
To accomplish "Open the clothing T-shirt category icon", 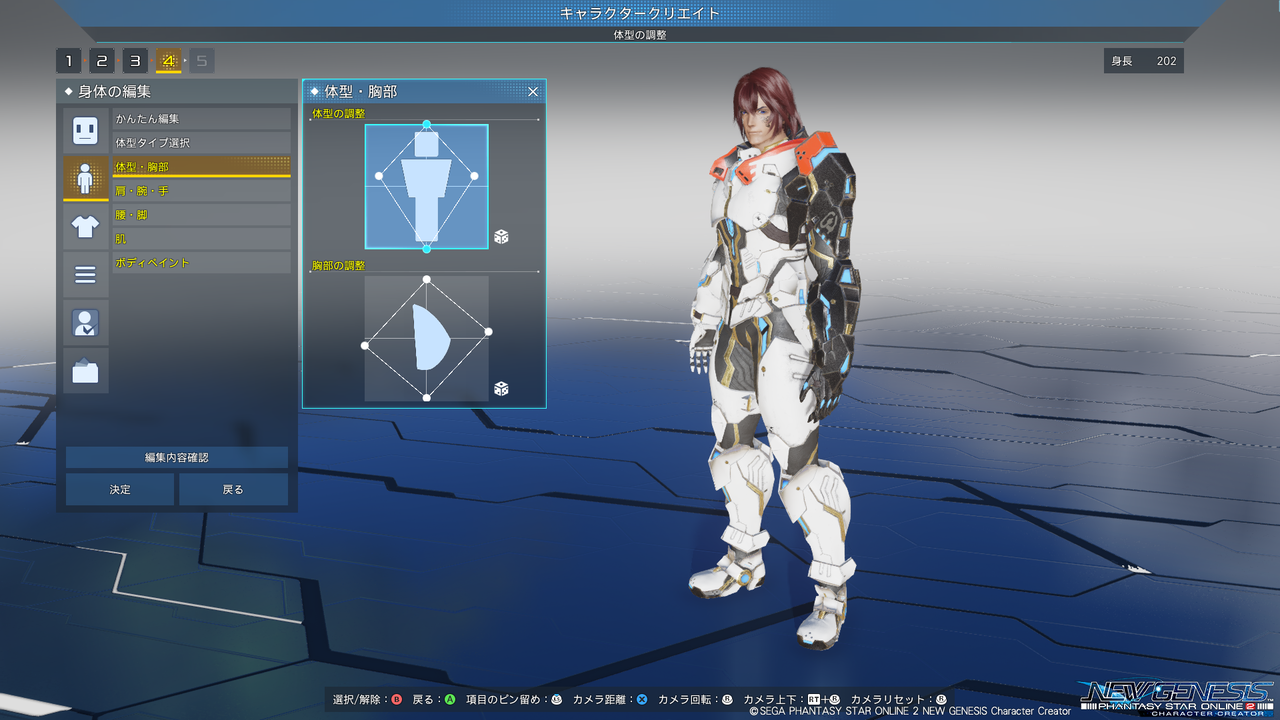I will pyautogui.click(x=85, y=226).
